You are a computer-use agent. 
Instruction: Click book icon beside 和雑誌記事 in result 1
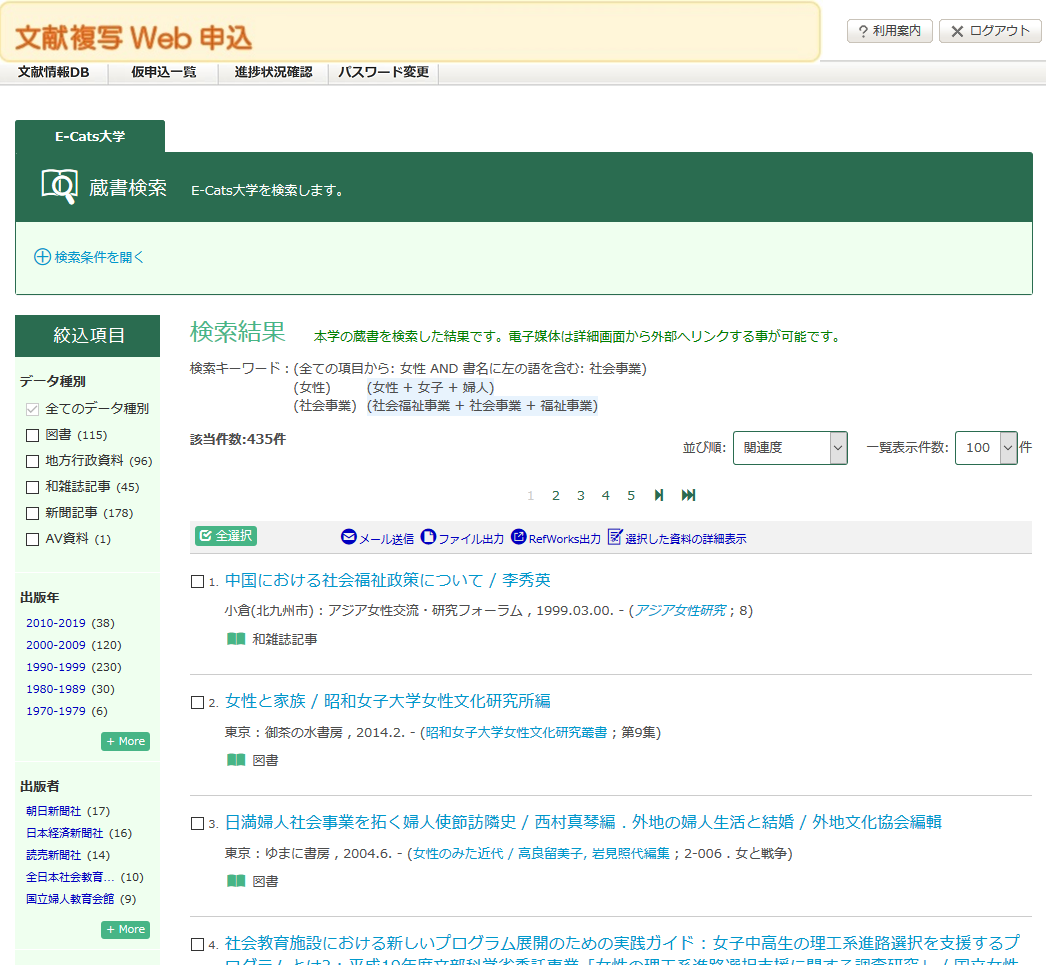236,639
